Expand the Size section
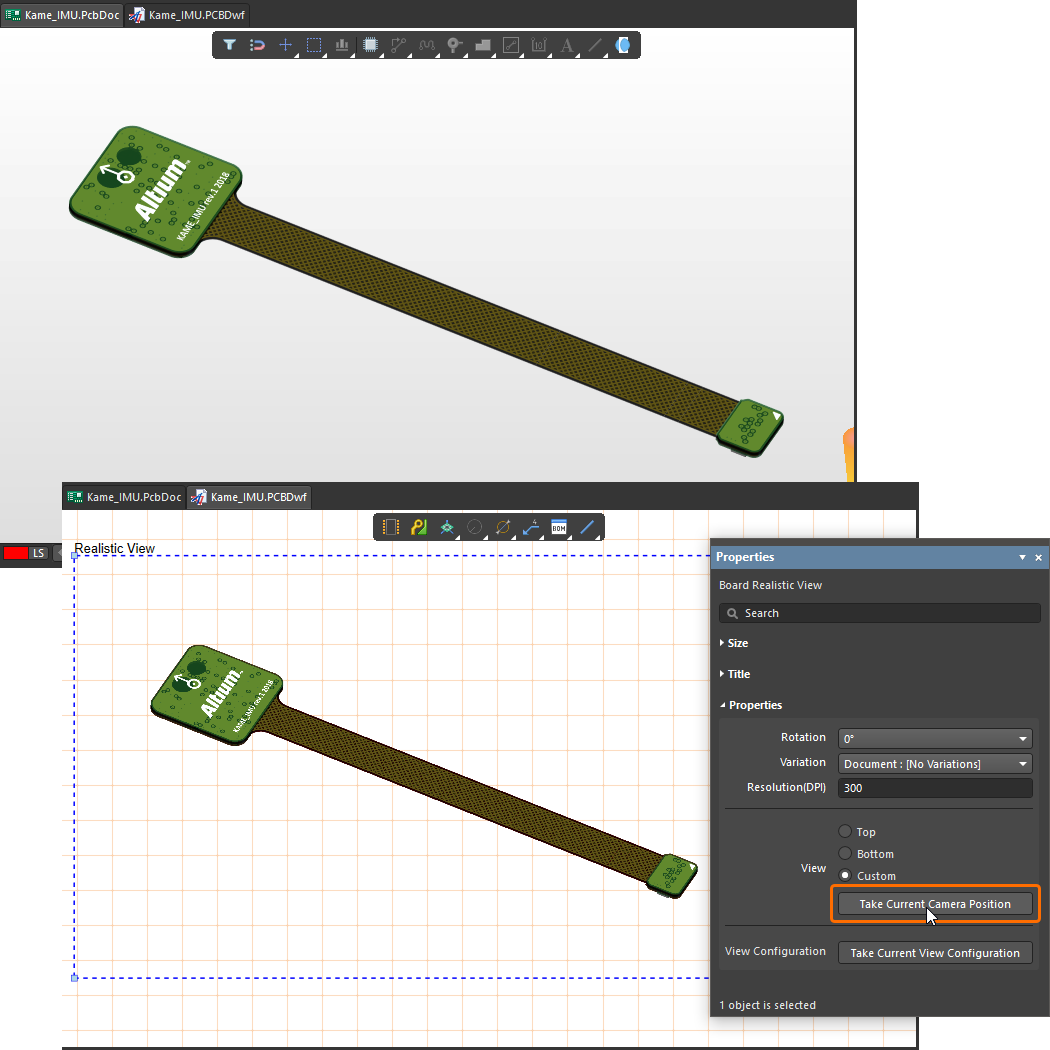The image size is (1050, 1050). [737, 643]
